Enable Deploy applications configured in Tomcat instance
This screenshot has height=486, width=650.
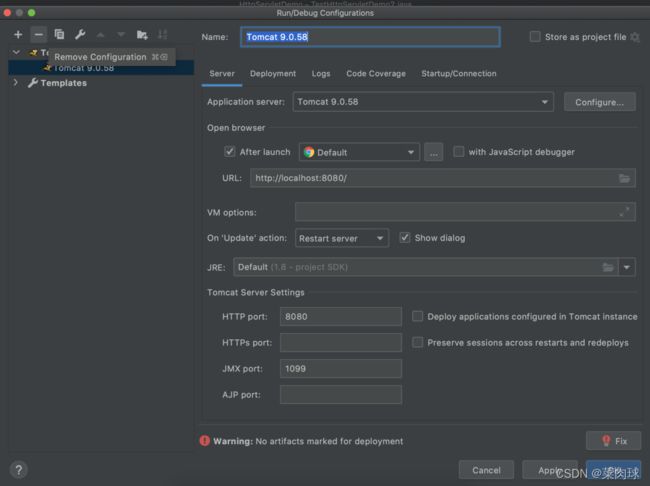[x=417, y=316]
